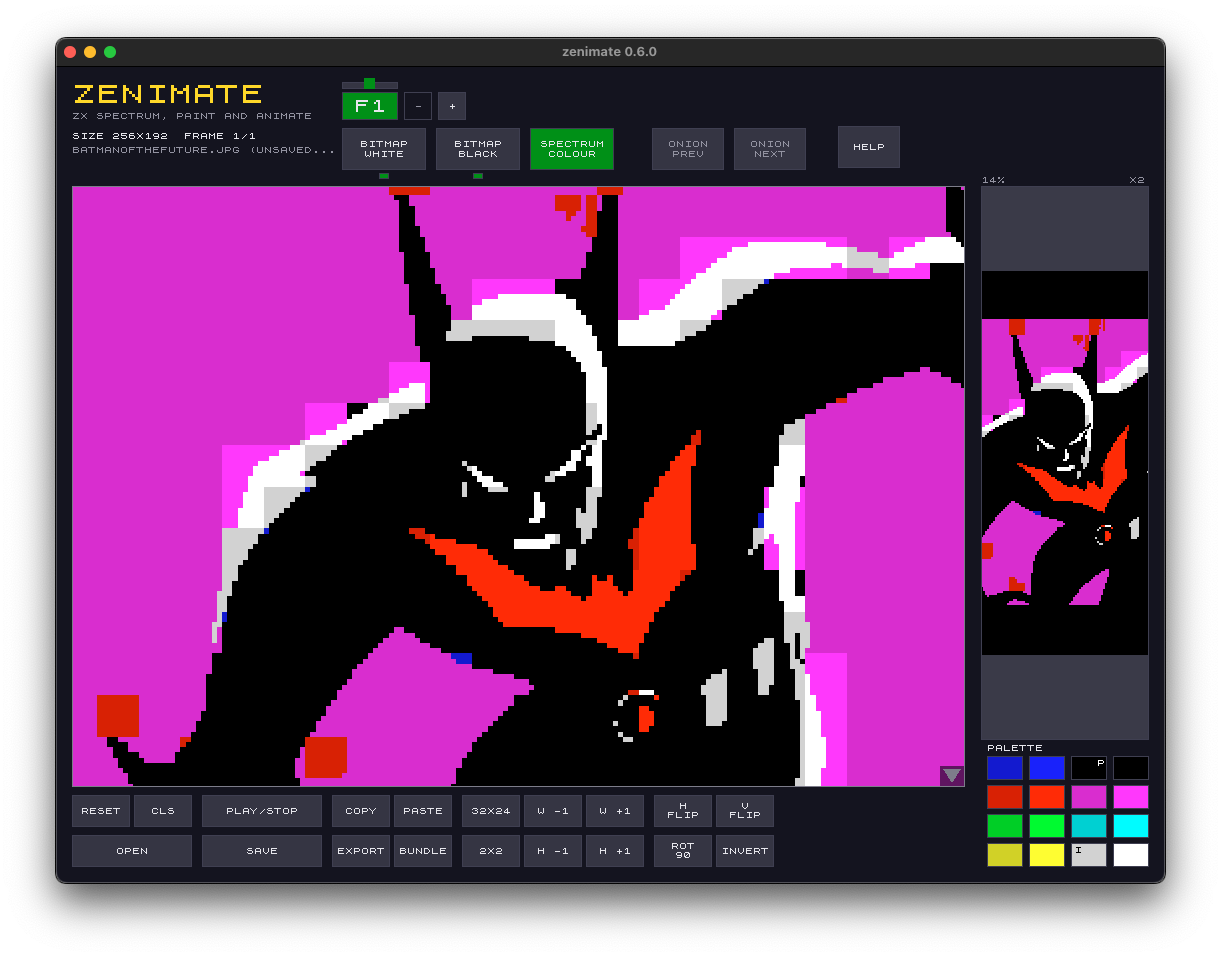Click the green frame timeline marker above F1
Viewport: 1221px width, 957px height.
tap(370, 84)
